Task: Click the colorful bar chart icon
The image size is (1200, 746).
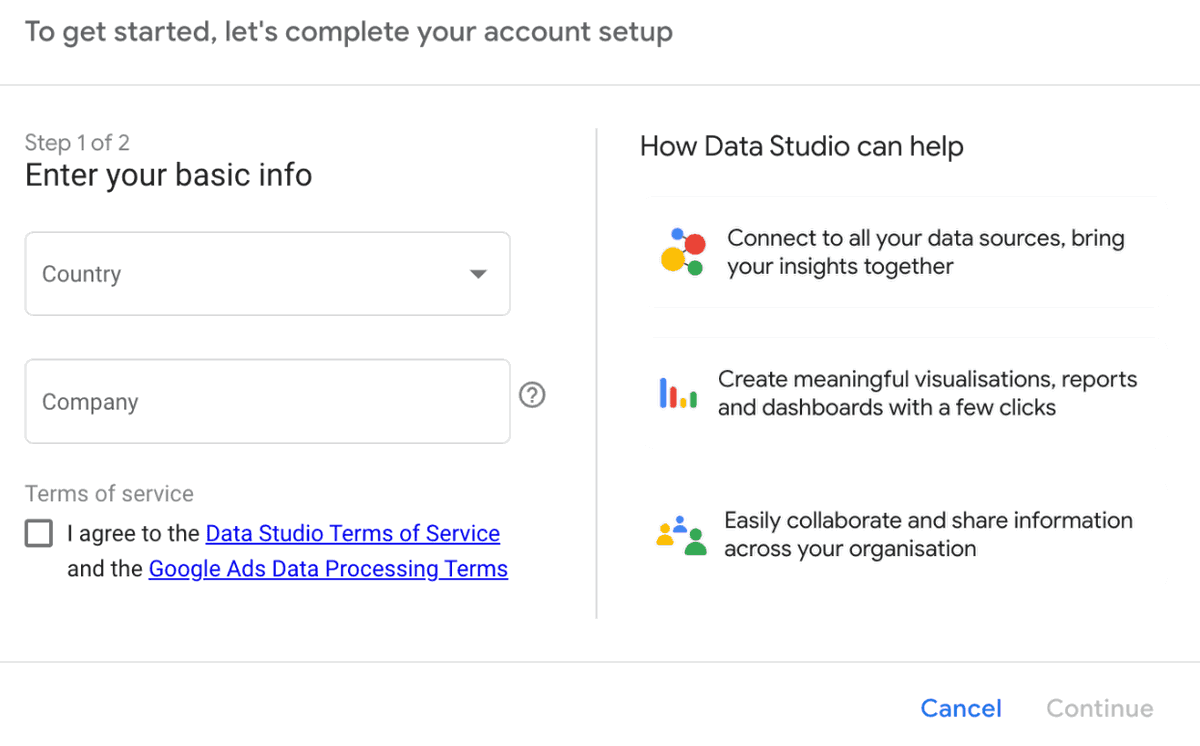Action: (x=678, y=394)
